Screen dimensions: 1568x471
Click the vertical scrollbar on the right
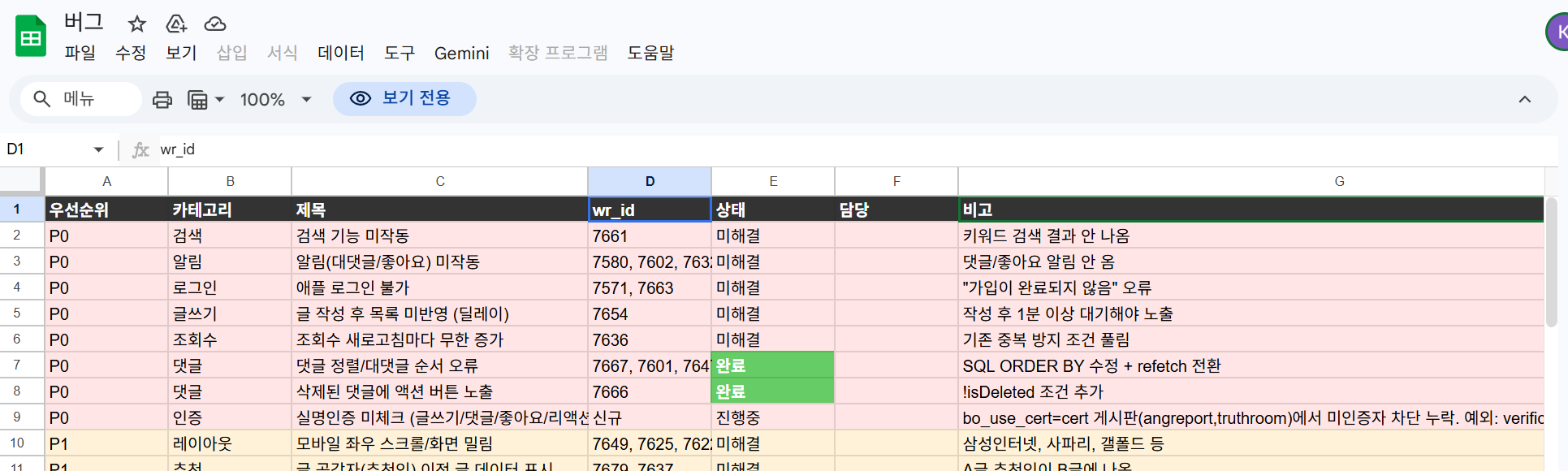(1552, 261)
